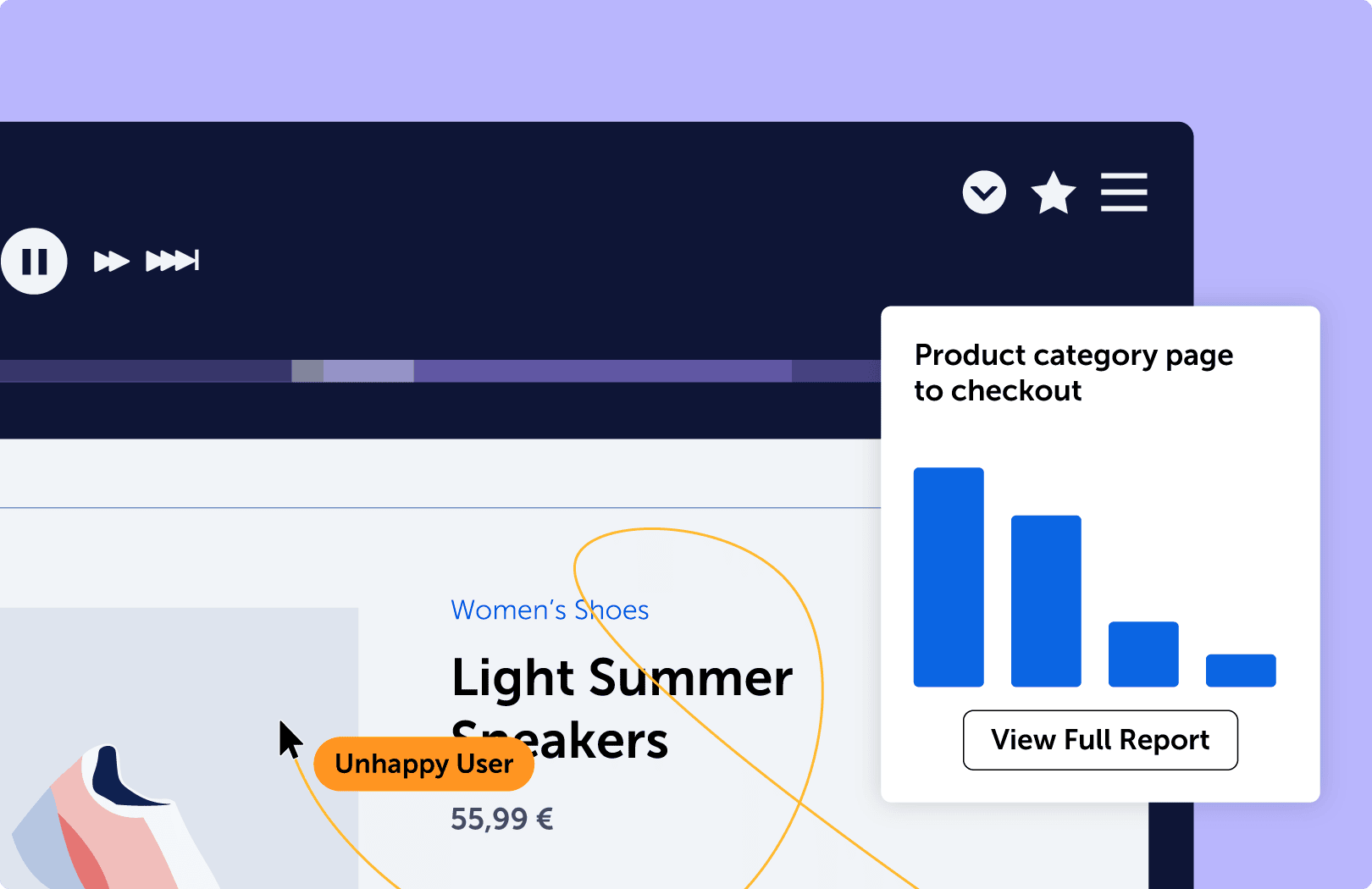
Task: Click the fast-forward icon
Action: [111, 262]
